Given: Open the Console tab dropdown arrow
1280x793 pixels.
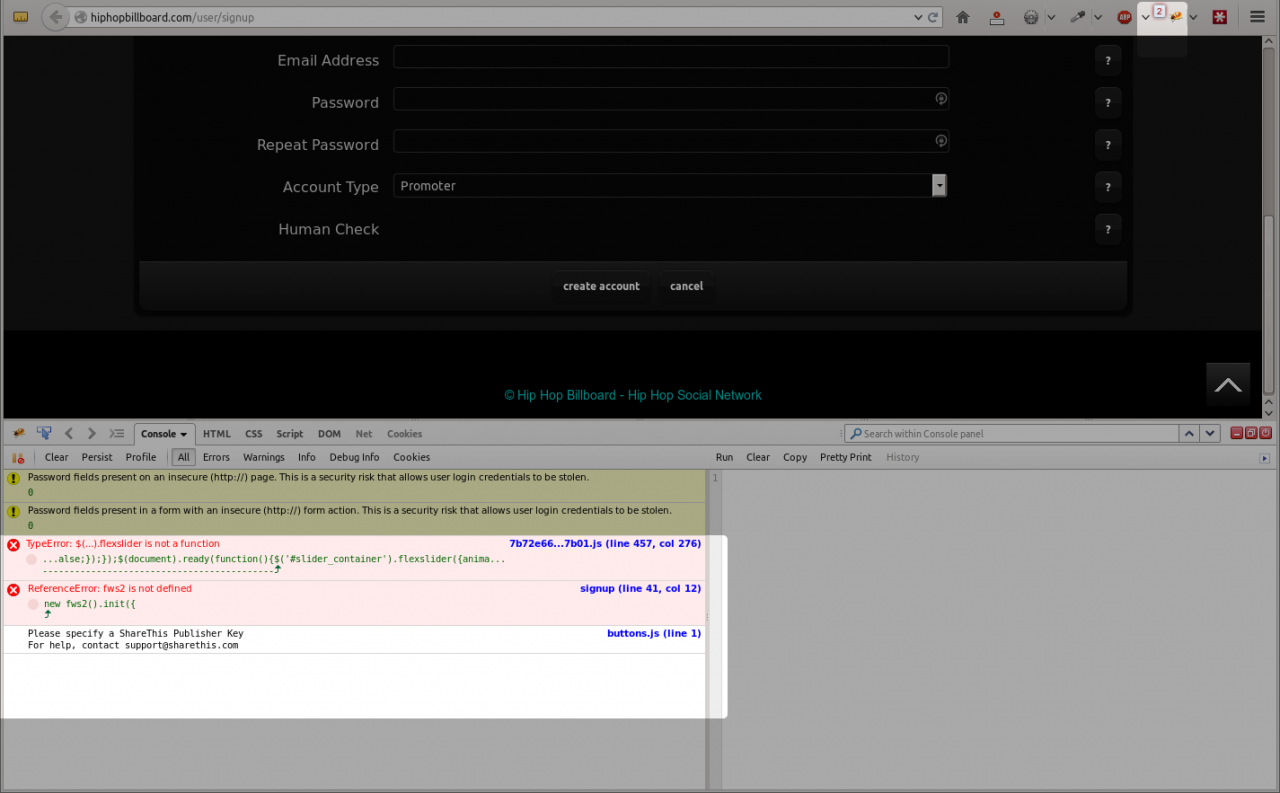Looking at the screenshot, I should [x=184, y=434].
